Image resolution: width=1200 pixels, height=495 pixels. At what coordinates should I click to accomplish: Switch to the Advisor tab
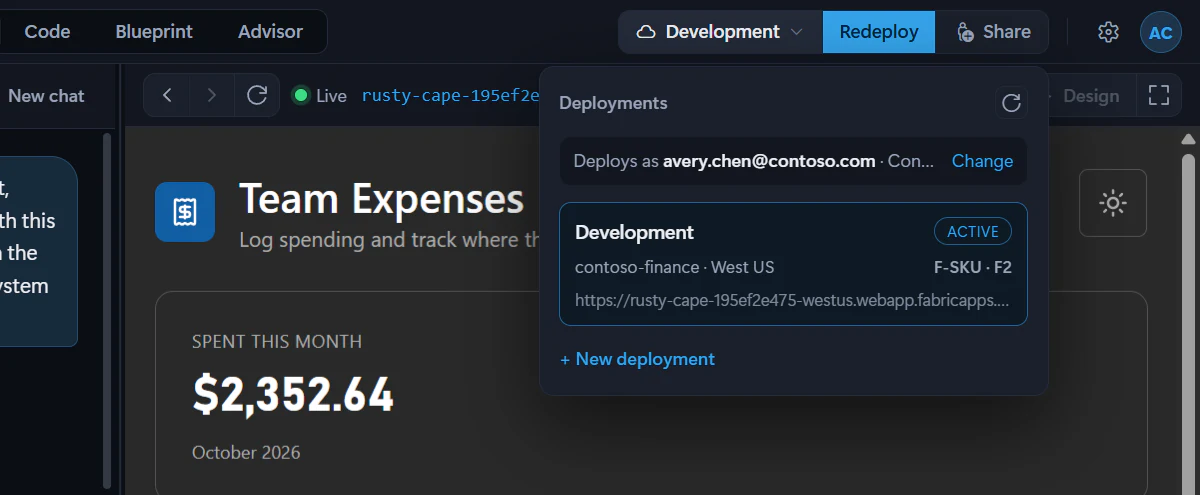pos(270,31)
